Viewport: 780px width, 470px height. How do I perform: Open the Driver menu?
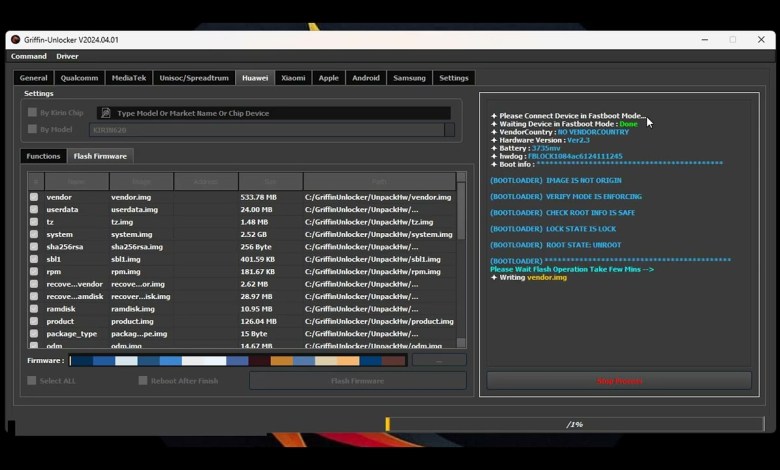pos(67,56)
